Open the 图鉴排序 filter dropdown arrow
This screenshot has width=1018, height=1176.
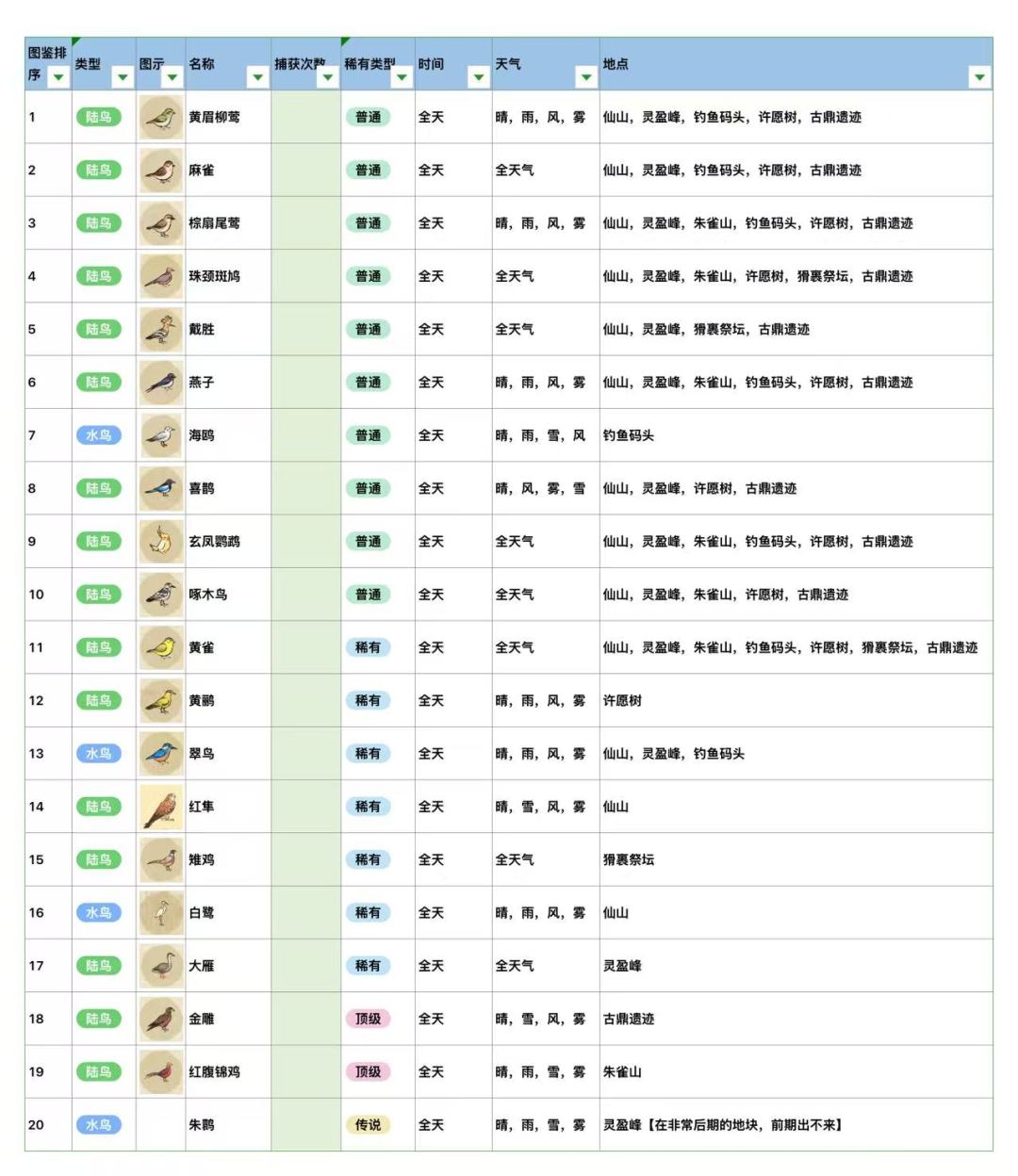[58, 76]
